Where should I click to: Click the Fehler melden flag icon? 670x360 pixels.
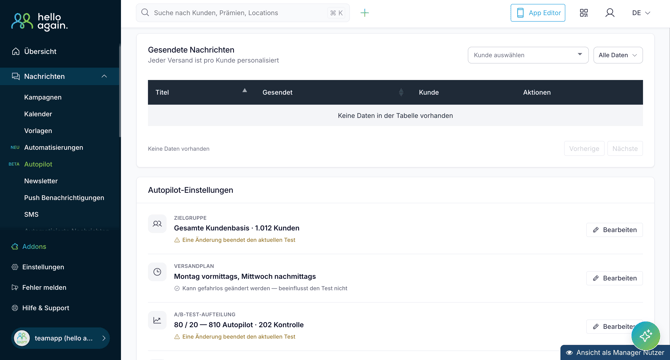tap(15, 287)
